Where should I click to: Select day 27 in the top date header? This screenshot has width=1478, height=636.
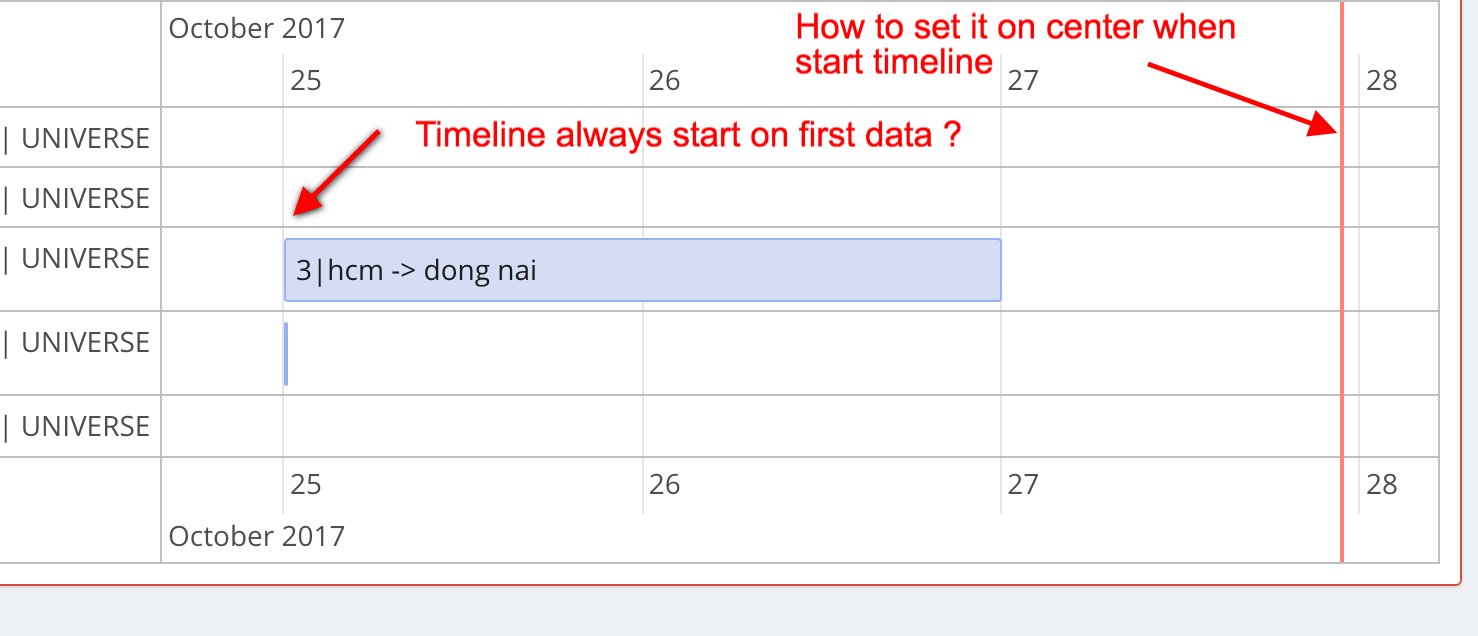coord(1023,79)
